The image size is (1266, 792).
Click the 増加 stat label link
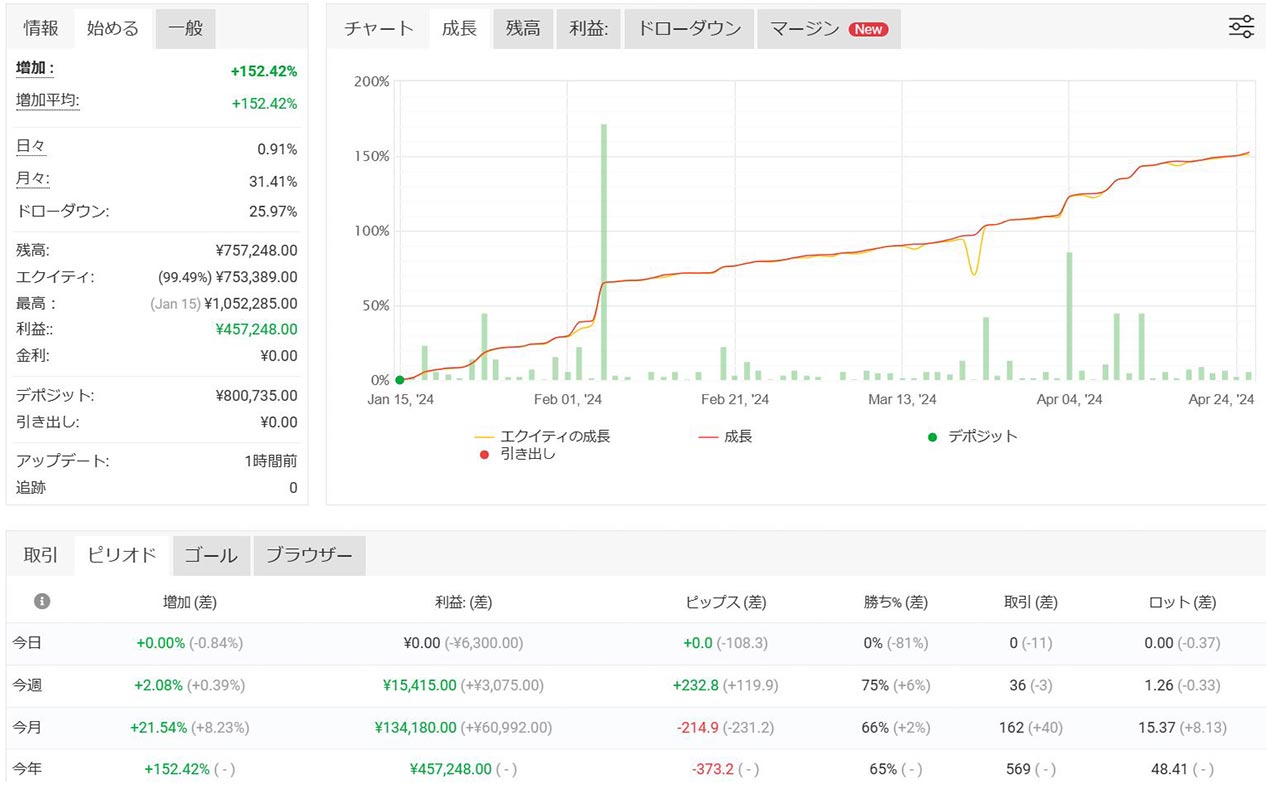35,69
